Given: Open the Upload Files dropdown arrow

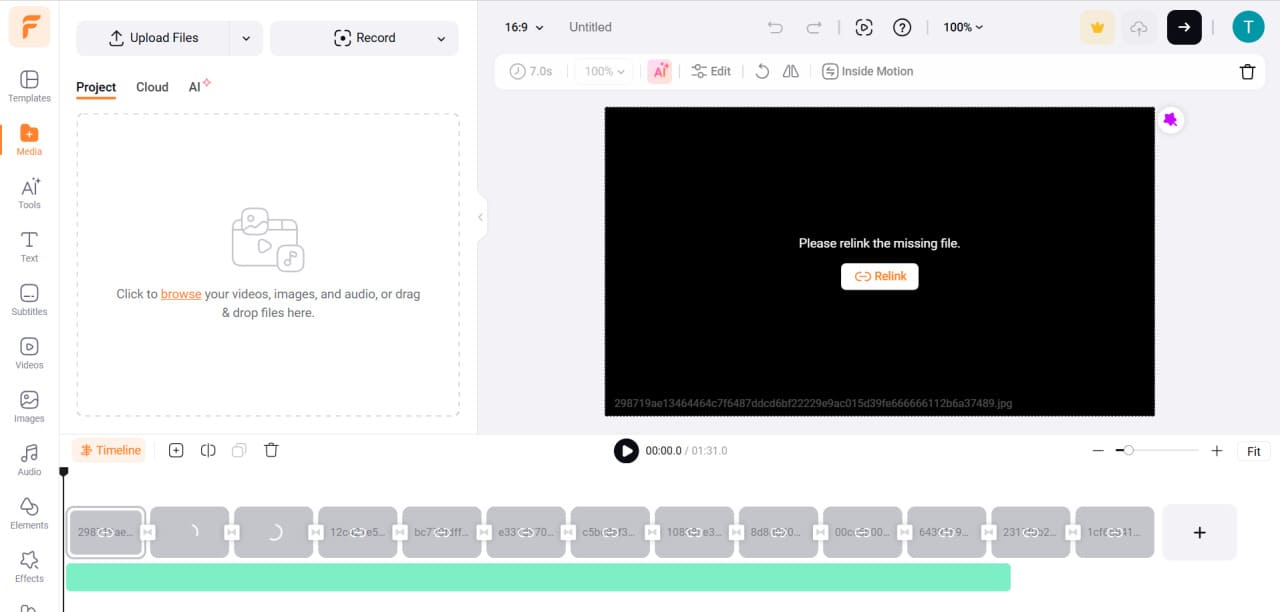Looking at the screenshot, I should [246, 38].
